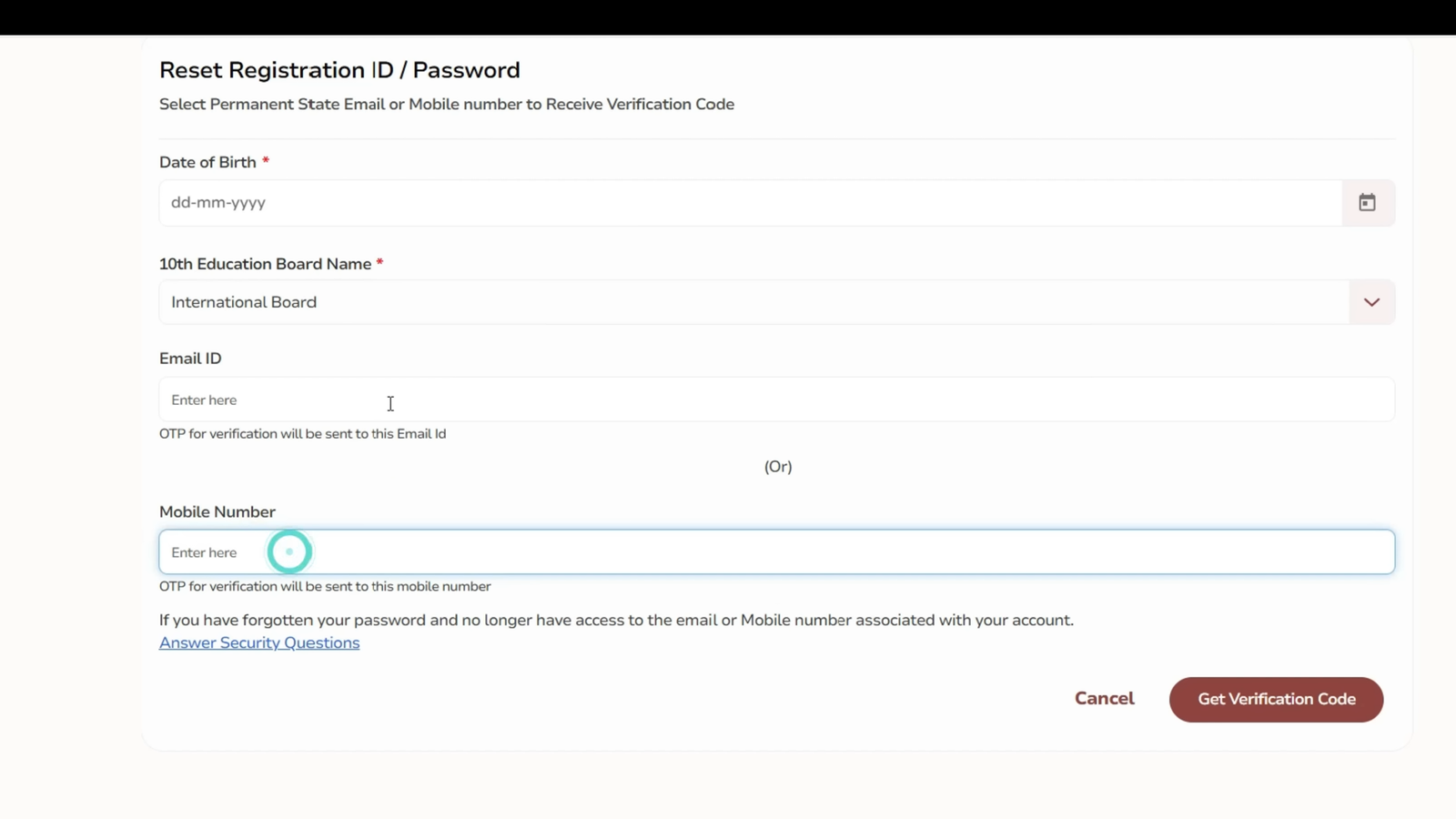The height and width of the screenshot is (819, 1456).
Task: Click the Select Permanent State Email subtitle
Action: click(446, 105)
